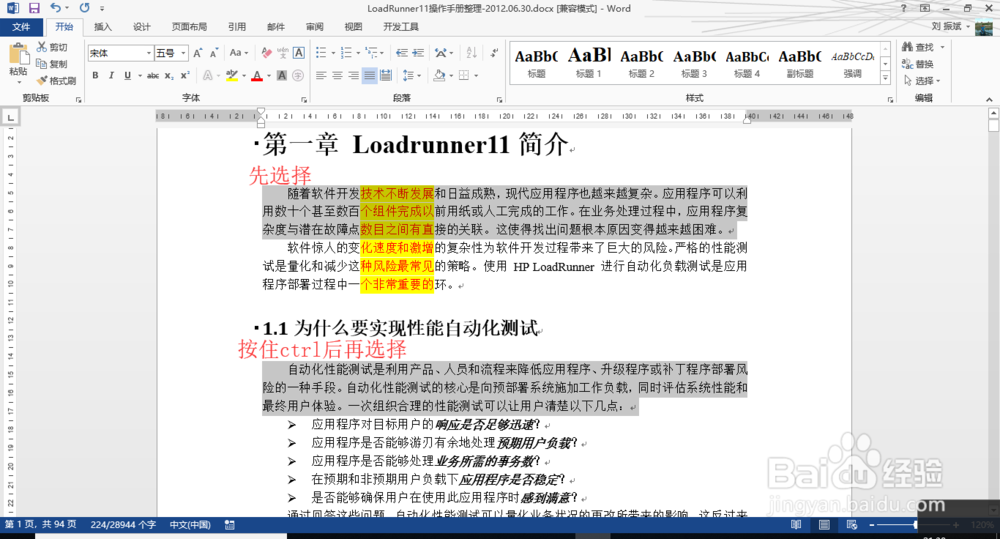Apply the 标题 1 heading style
Image resolution: width=1000 pixels, height=539 pixels.
pos(589,63)
